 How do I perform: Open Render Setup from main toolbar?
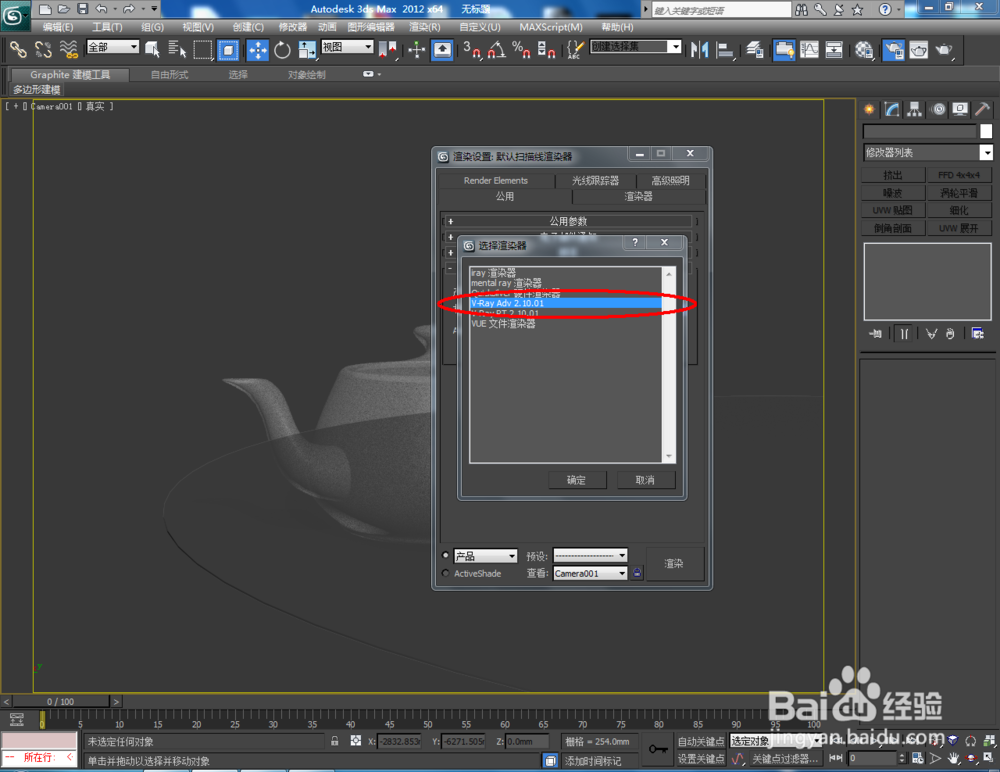[x=893, y=49]
